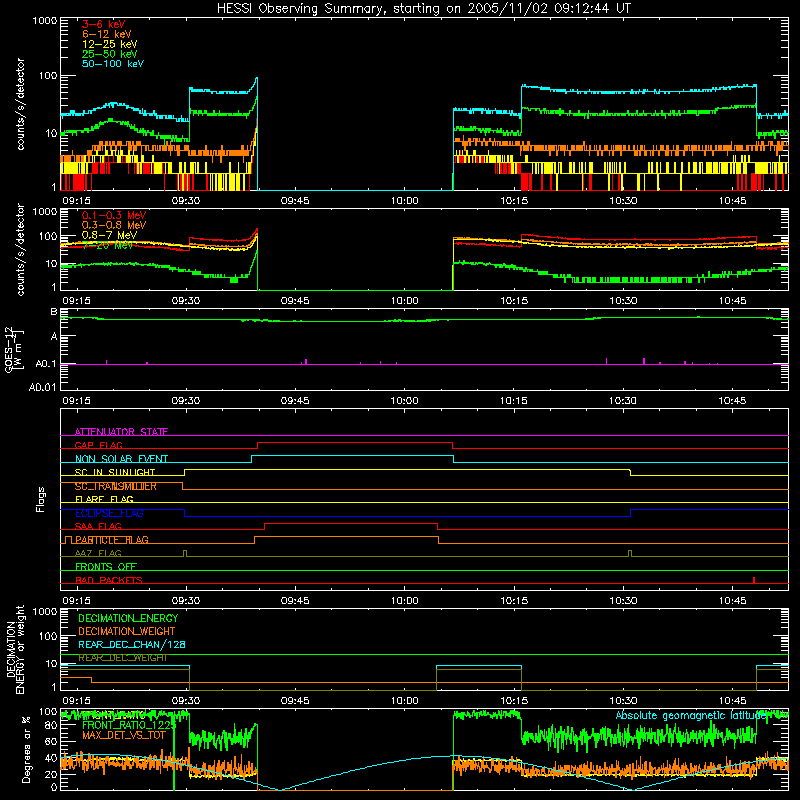Click the HESSI Observing Summary plot title
Image resolution: width=800 pixels, height=800 pixels.
pos(424,9)
